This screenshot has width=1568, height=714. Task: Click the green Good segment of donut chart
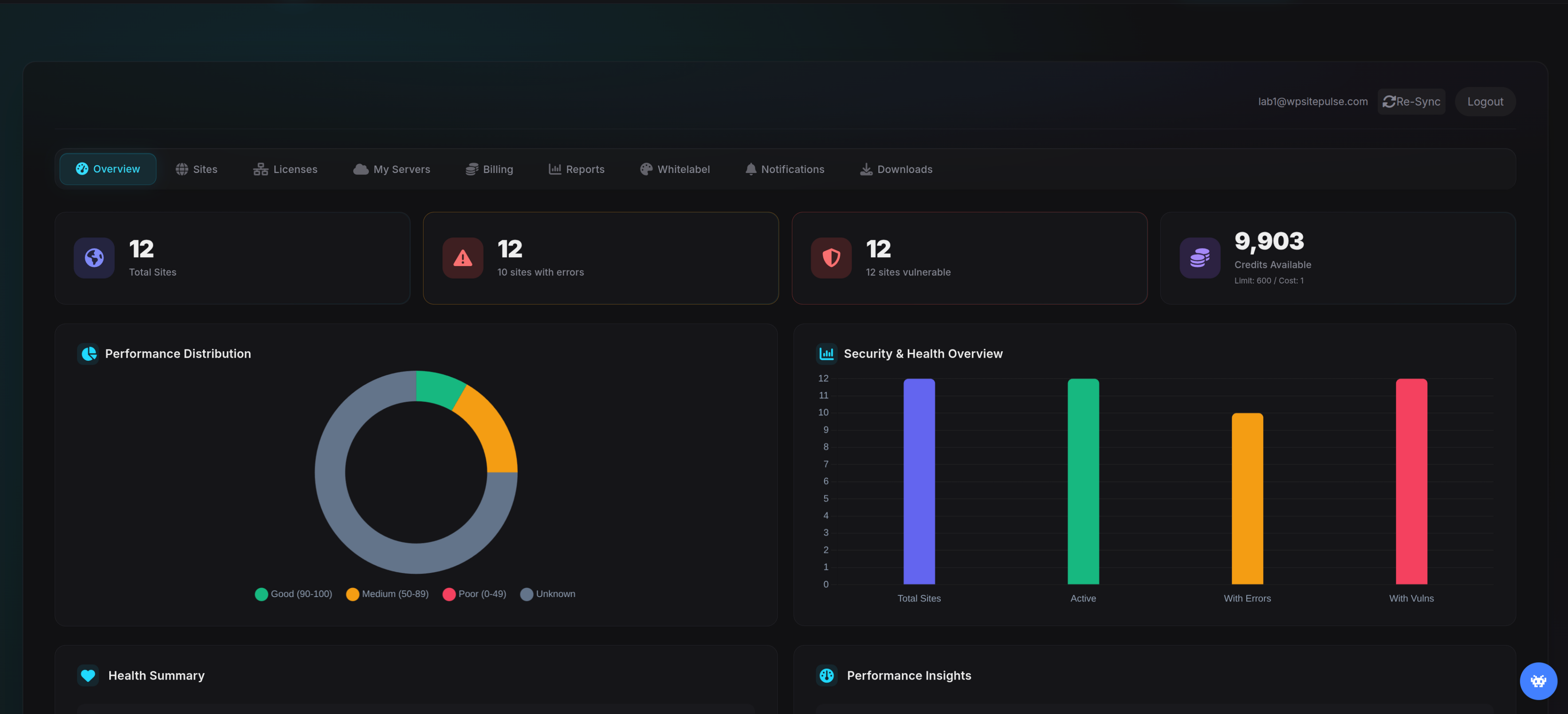440,388
